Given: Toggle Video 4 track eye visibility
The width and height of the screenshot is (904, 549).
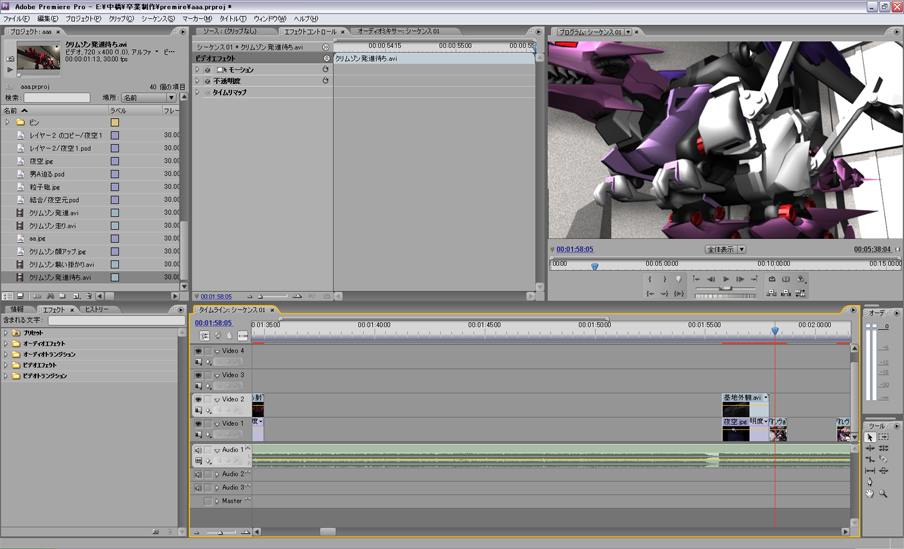Looking at the screenshot, I should [198, 351].
